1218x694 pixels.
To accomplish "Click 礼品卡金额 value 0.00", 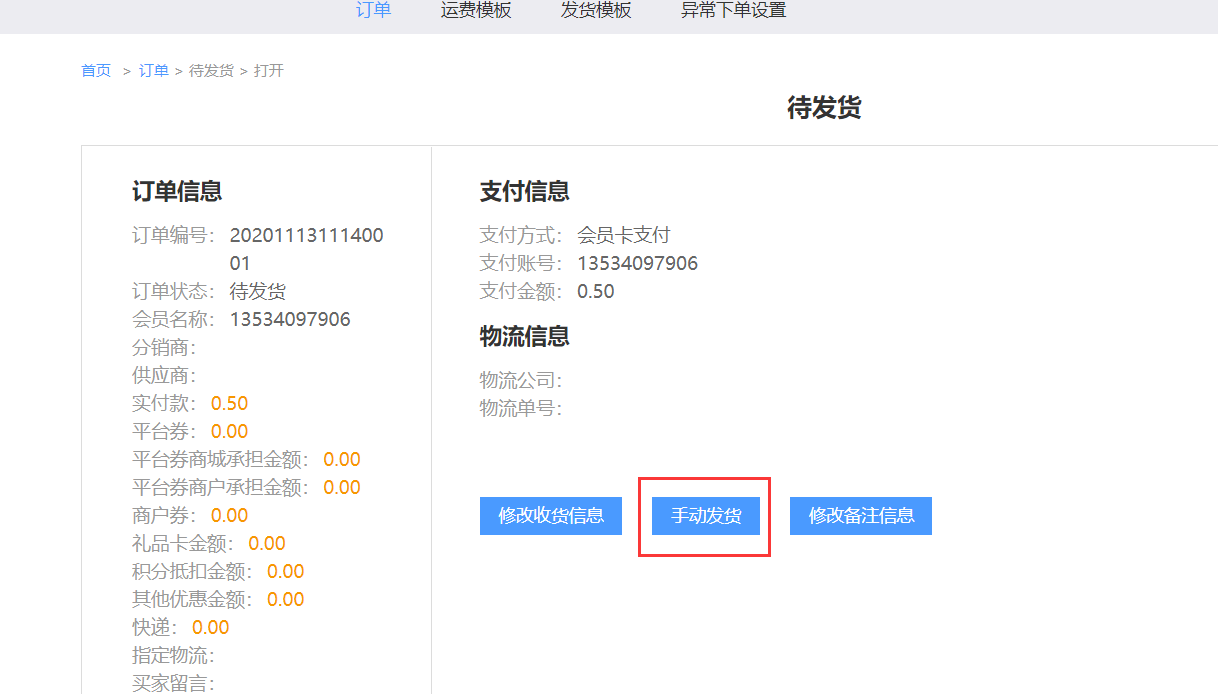I will 267,544.
